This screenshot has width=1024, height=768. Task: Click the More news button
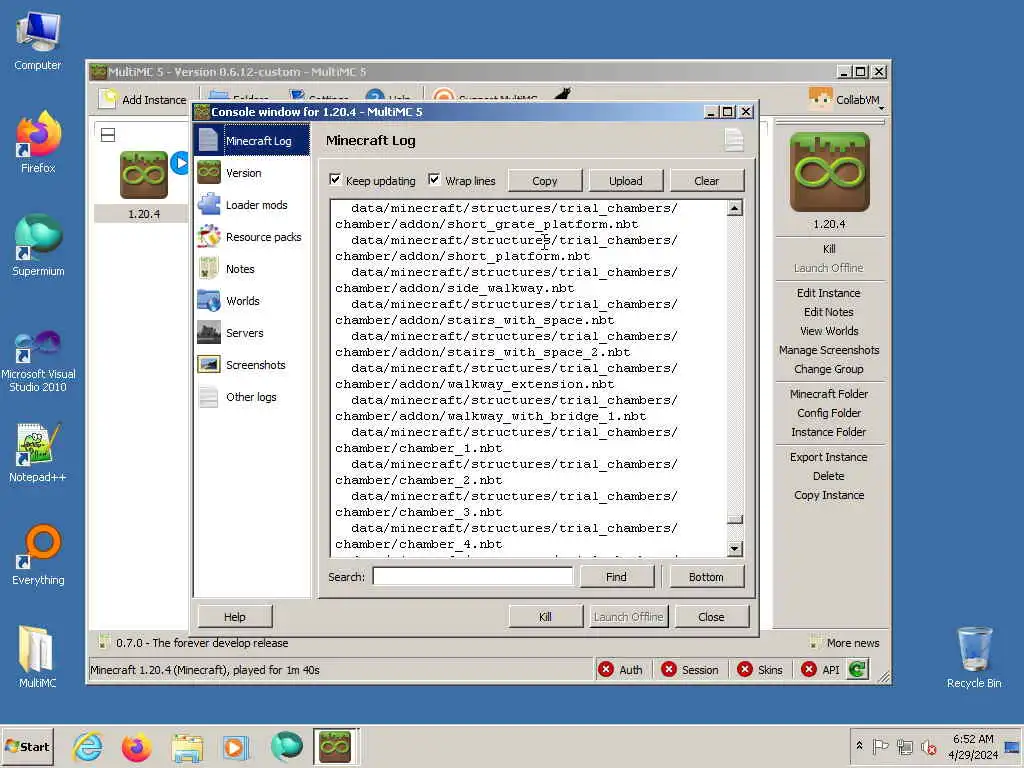844,643
